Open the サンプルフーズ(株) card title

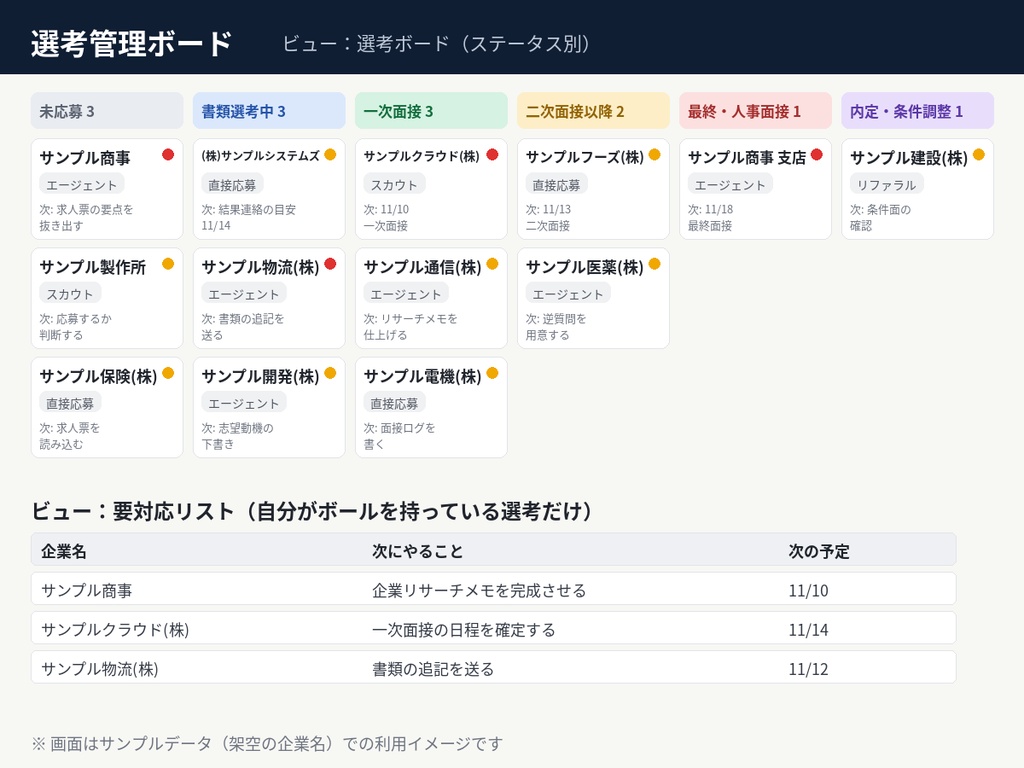point(585,157)
